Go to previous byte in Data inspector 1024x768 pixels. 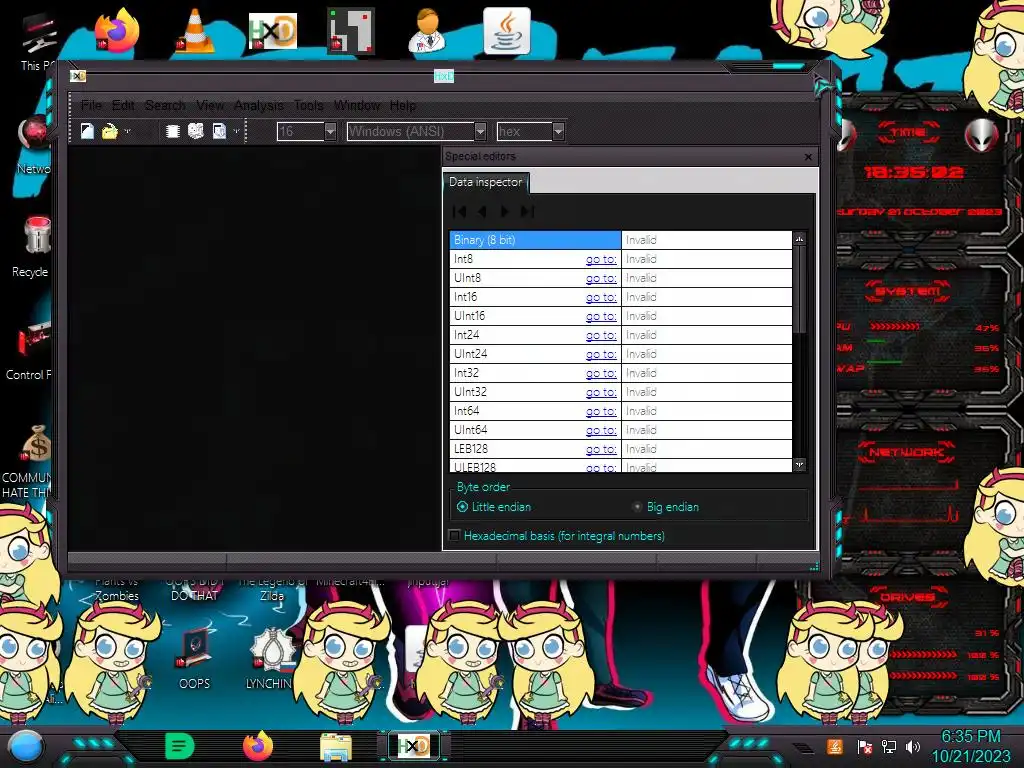pos(482,212)
